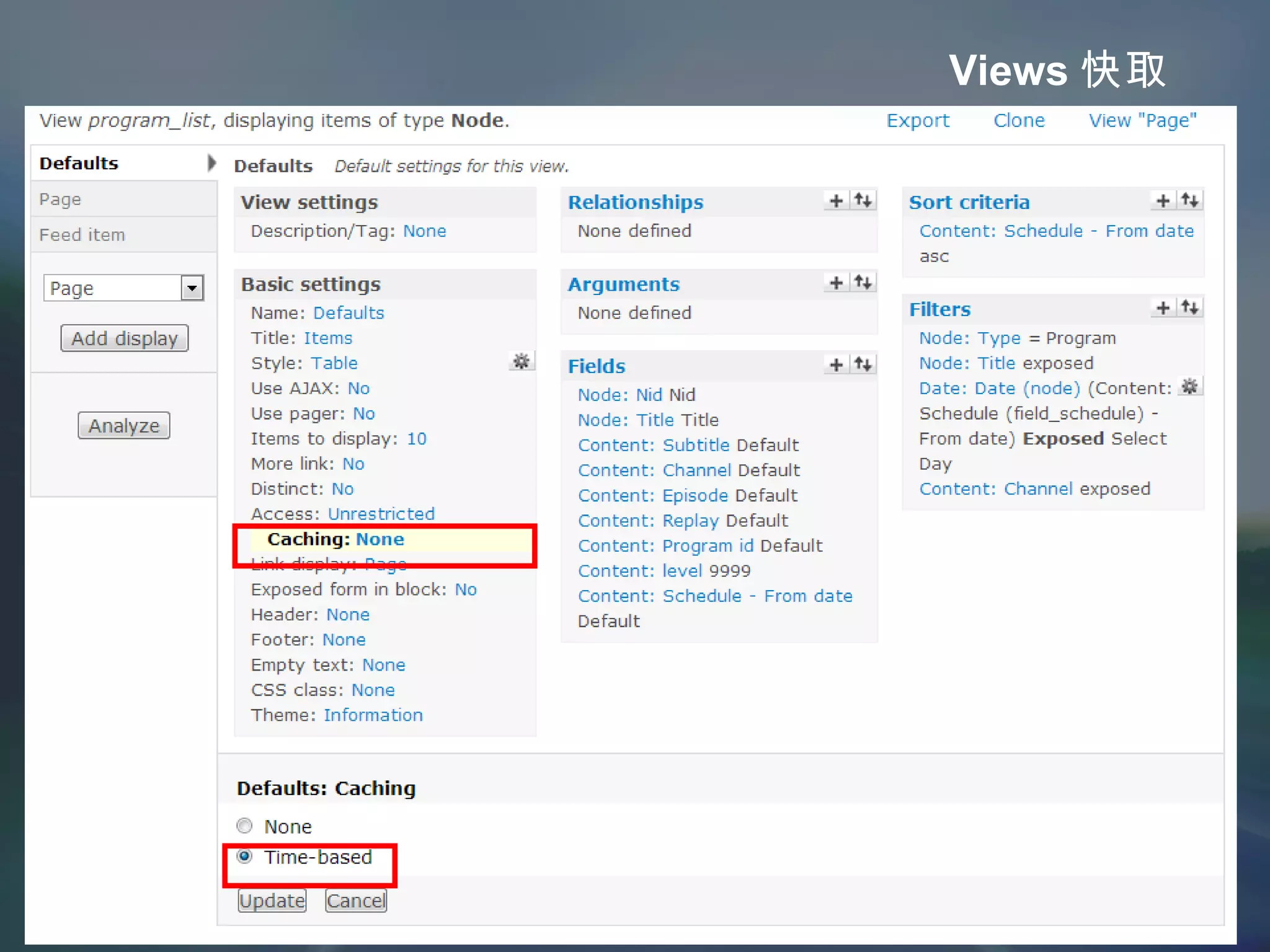Click rearrange arrows icon in Arguments header

[863, 283]
